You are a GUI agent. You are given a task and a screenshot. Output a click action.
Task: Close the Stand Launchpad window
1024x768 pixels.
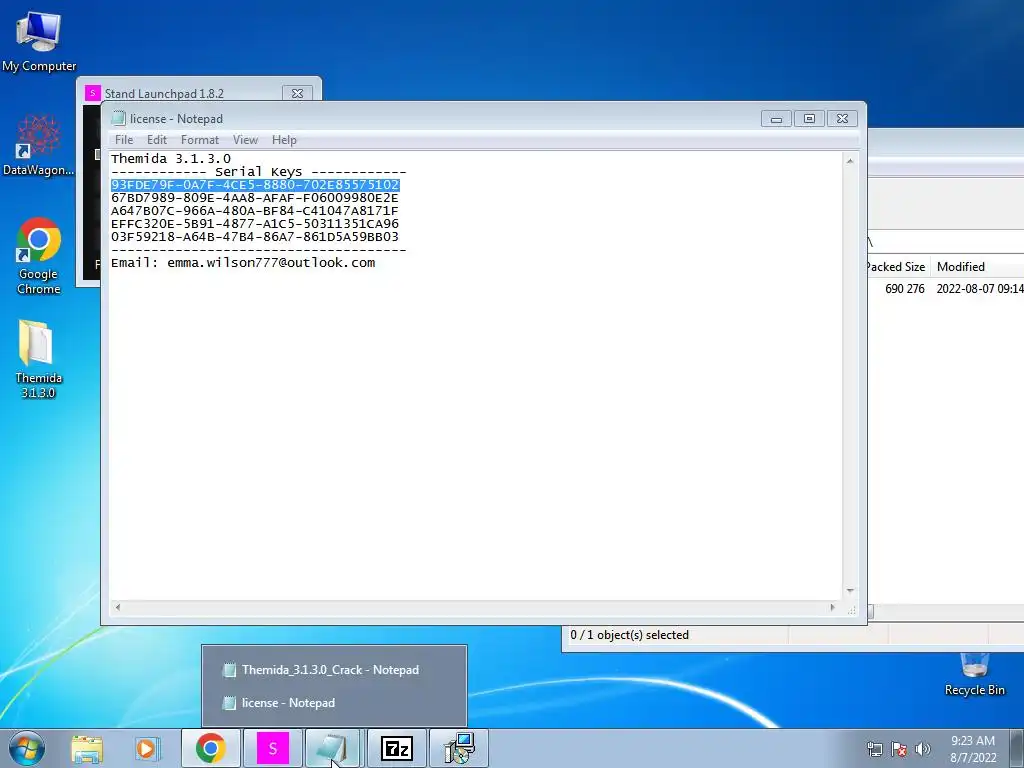tap(297, 93)
